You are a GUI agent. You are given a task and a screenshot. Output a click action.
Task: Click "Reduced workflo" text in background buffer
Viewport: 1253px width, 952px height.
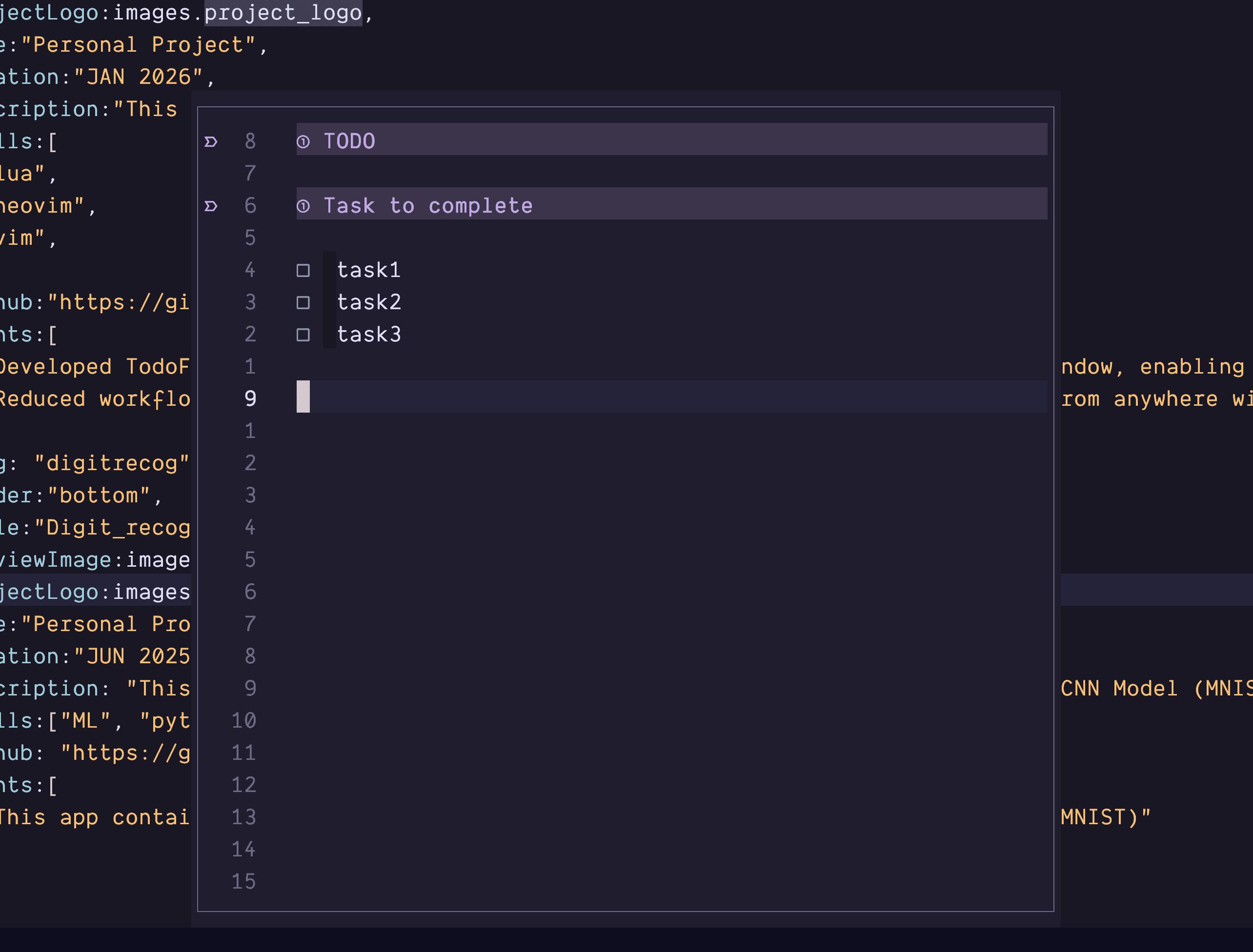coord(95,399)
